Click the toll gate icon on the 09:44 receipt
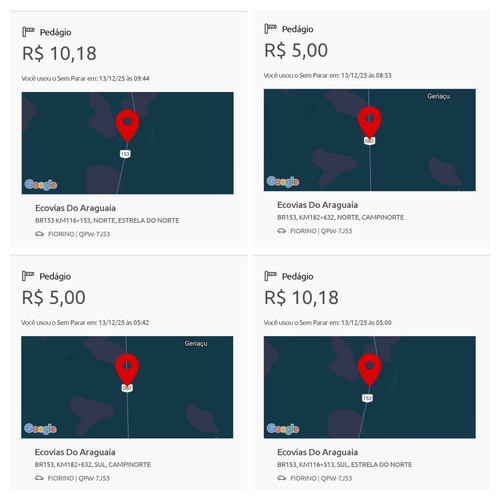Image resolution: width=500 pixels, height=500 pixels. pyautogui.click(x=28, y=32)
